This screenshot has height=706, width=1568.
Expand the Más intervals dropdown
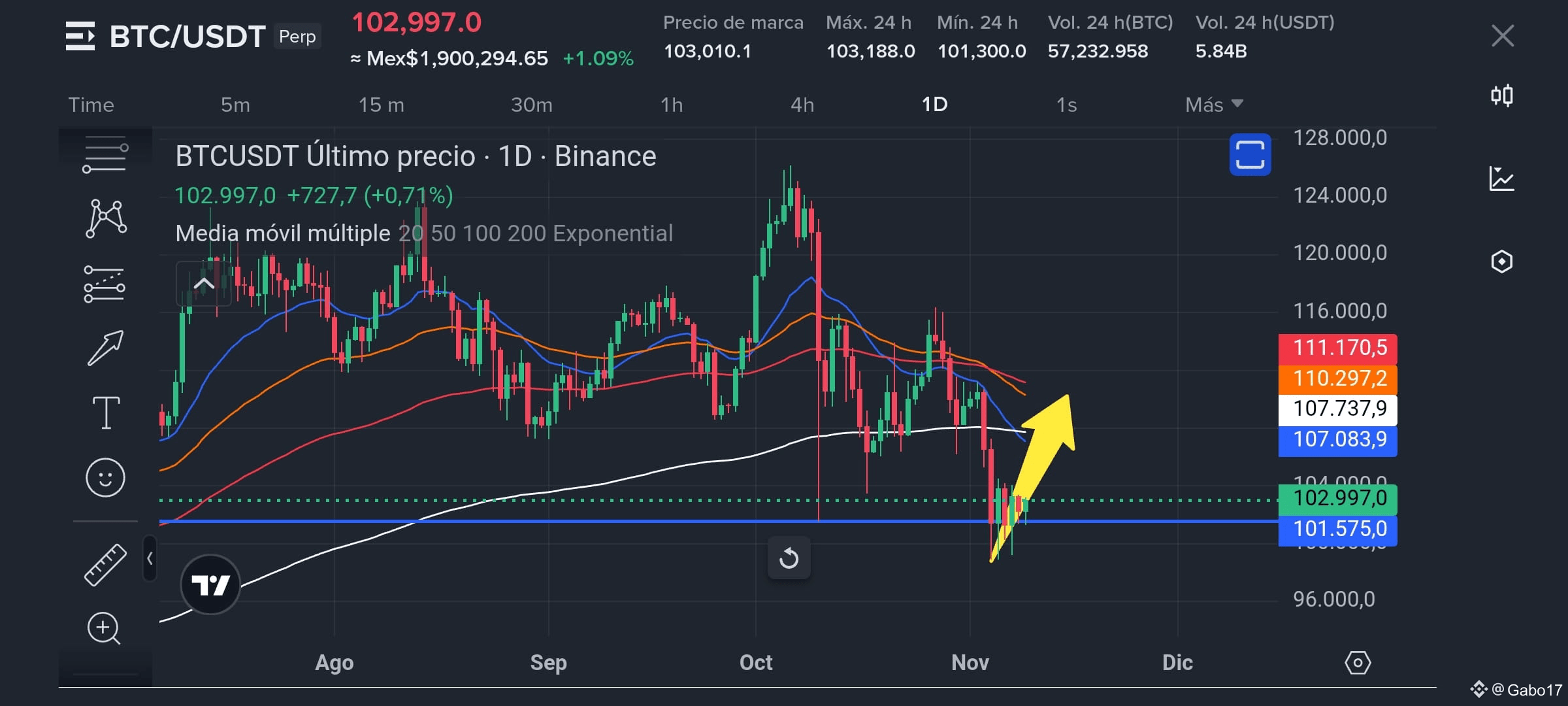[1214, 105]
